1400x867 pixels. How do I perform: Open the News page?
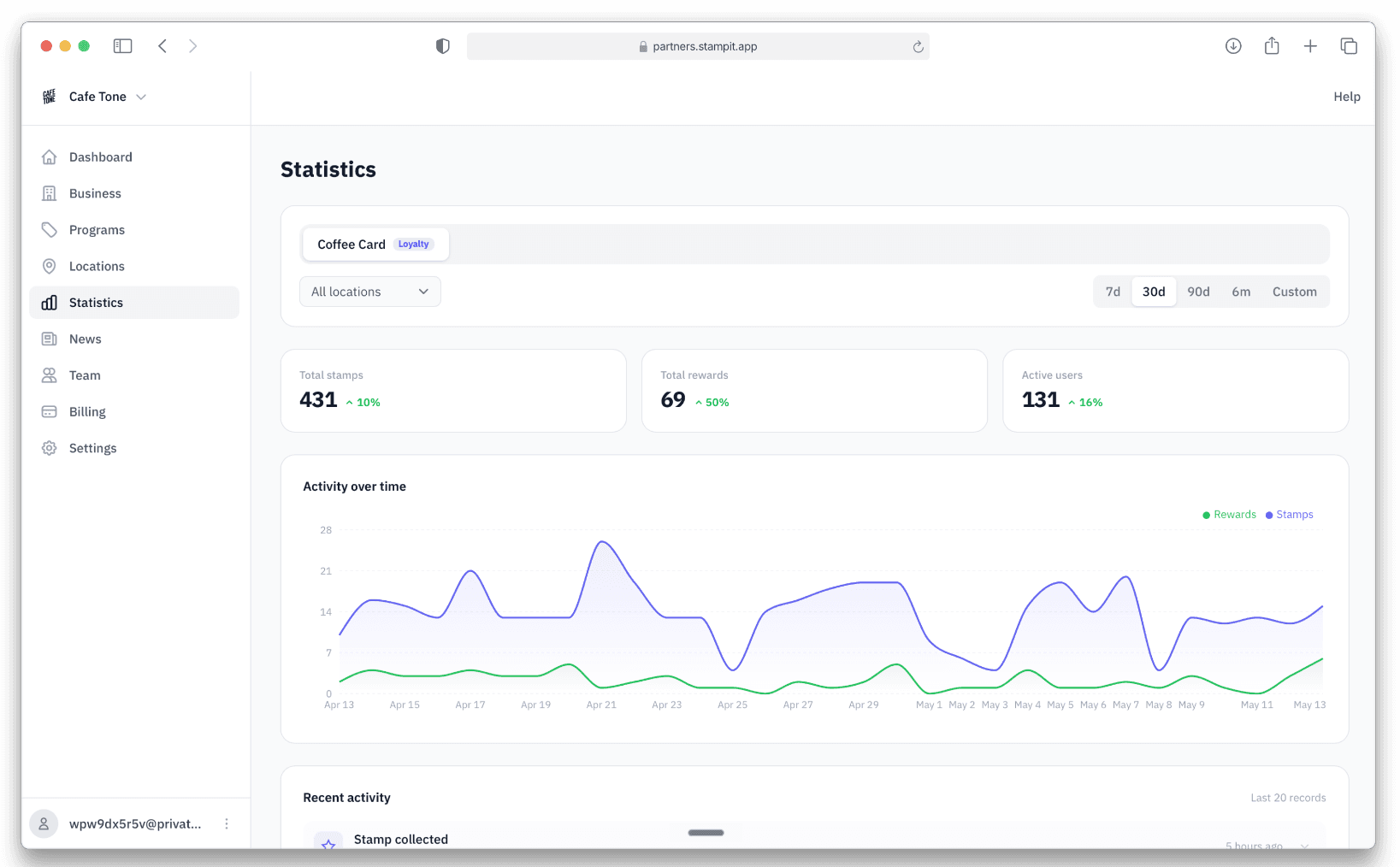(134, 339)
